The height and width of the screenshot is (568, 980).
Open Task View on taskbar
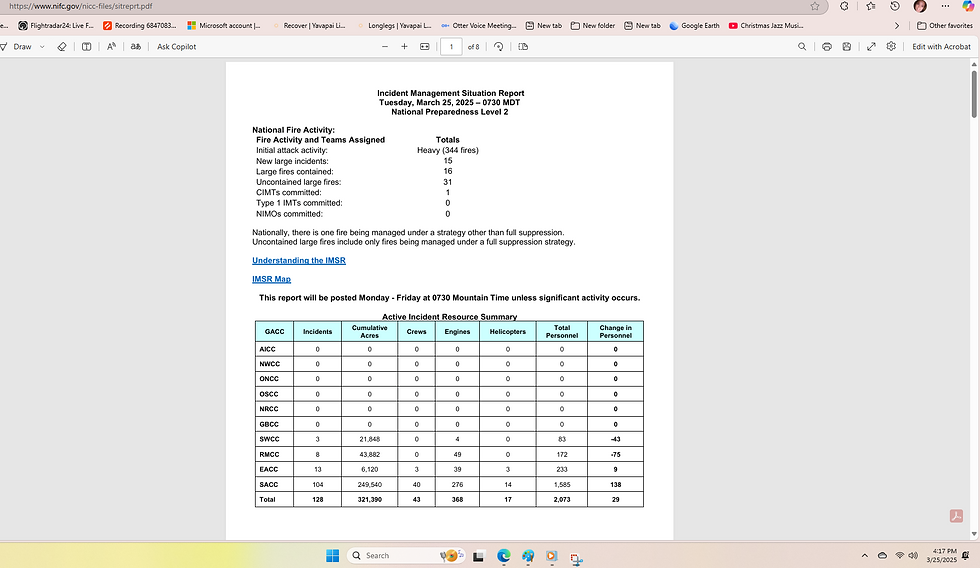[x=479, y=556]
